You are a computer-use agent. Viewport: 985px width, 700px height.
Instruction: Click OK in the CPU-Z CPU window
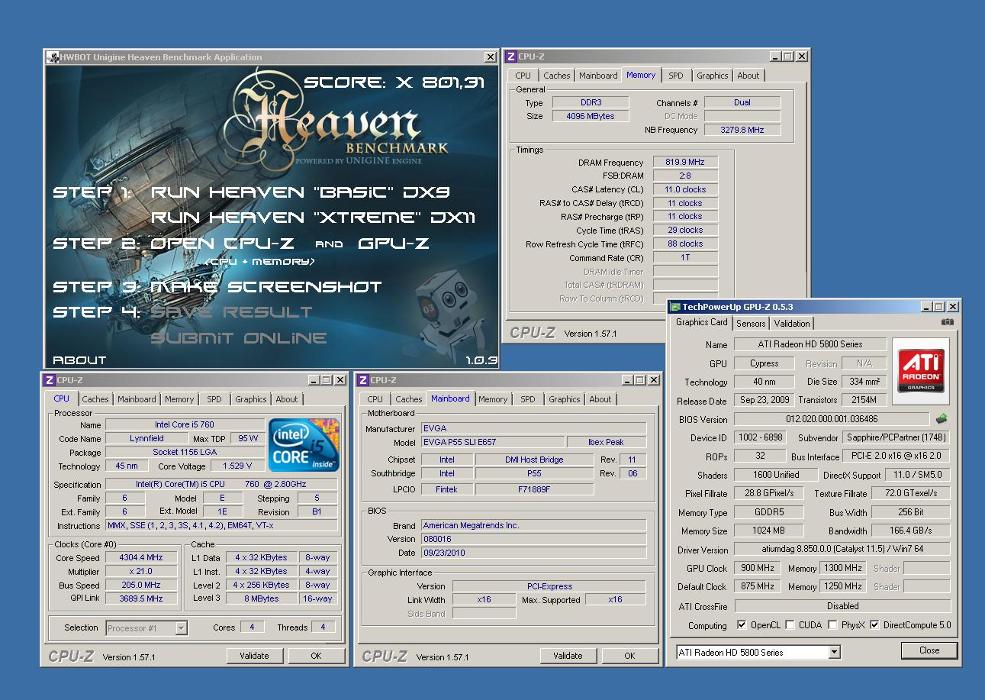point(316,655)
